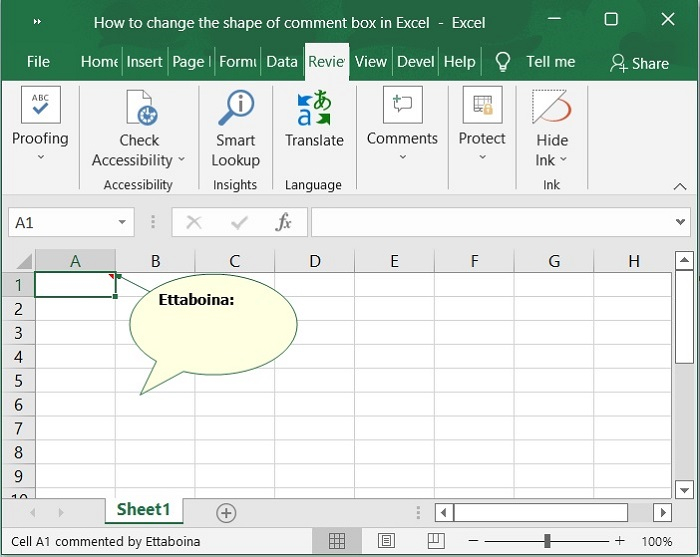
Task: Click the Share button label
Action: 650,63
